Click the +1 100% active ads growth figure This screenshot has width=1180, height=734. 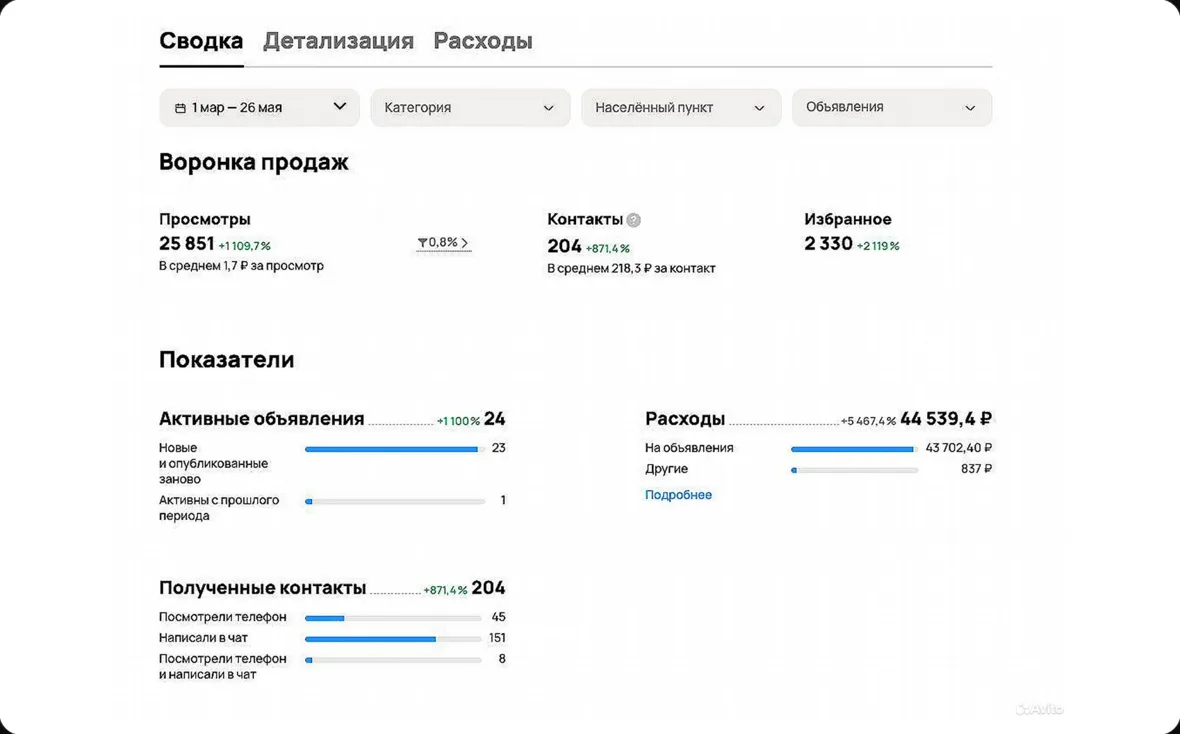pyautogui.click(x=458, y=422)
